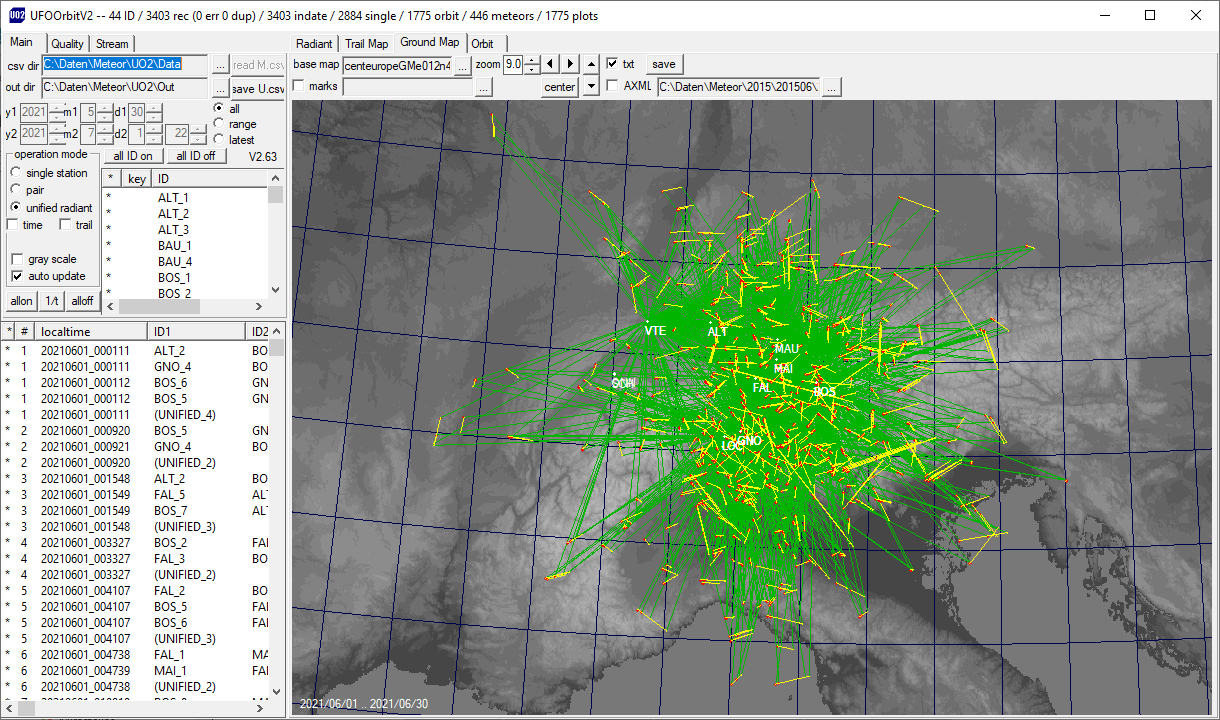The image size is (1220, 720).
Task: Browse for AXML path with ellipsis button
Action: point(831,87)
